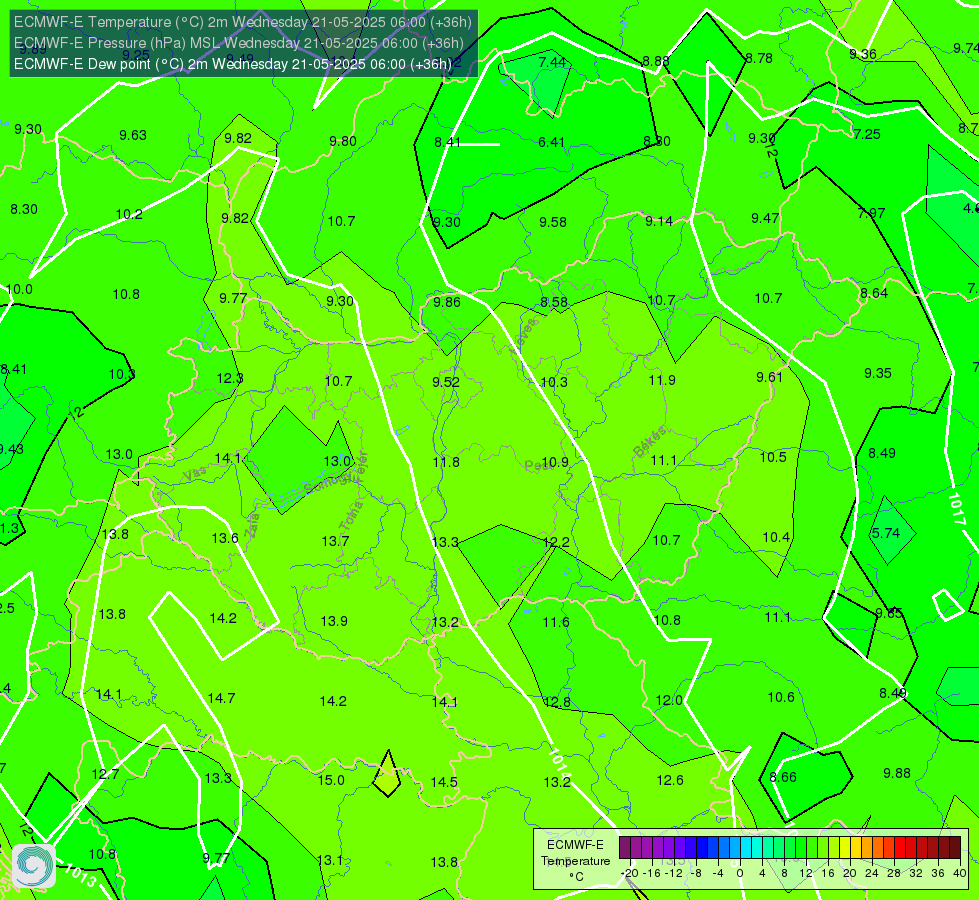Click the 14.7 temperature value
Viewport: 979px width, 900px height.
tap(221, 698)
